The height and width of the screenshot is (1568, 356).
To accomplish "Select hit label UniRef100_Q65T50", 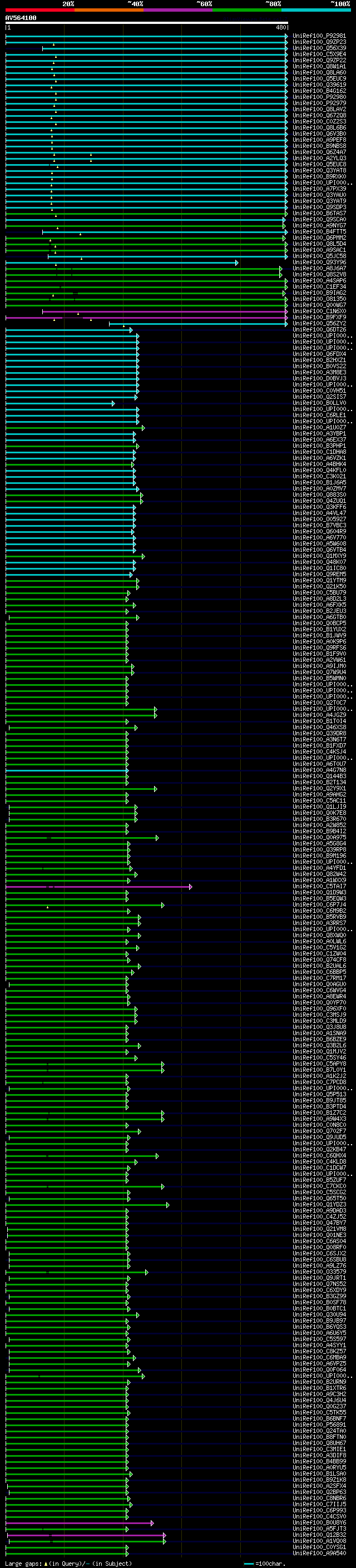I will click(319, 1198).
